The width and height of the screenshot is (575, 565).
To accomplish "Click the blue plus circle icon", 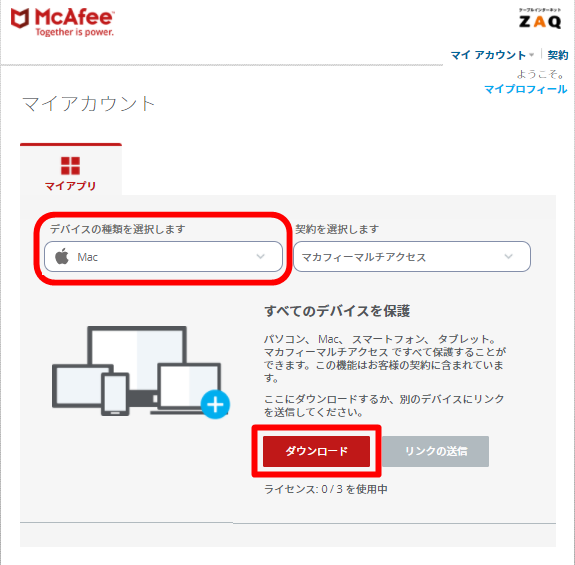I will [x=215, y=405].
